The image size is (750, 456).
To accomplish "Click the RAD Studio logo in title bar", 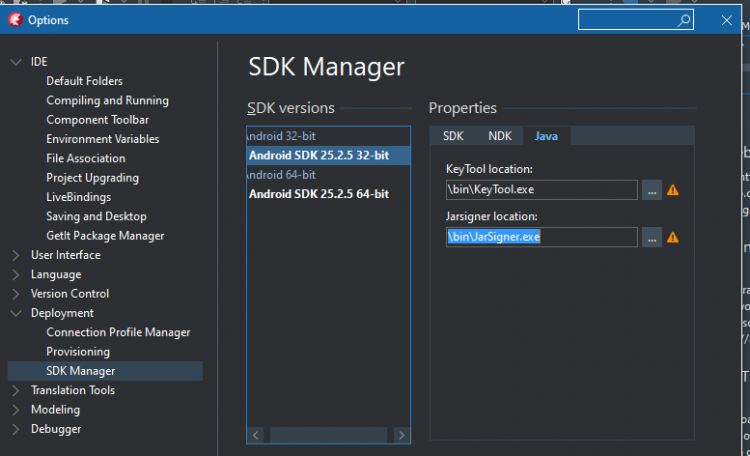I will point(15,20).
